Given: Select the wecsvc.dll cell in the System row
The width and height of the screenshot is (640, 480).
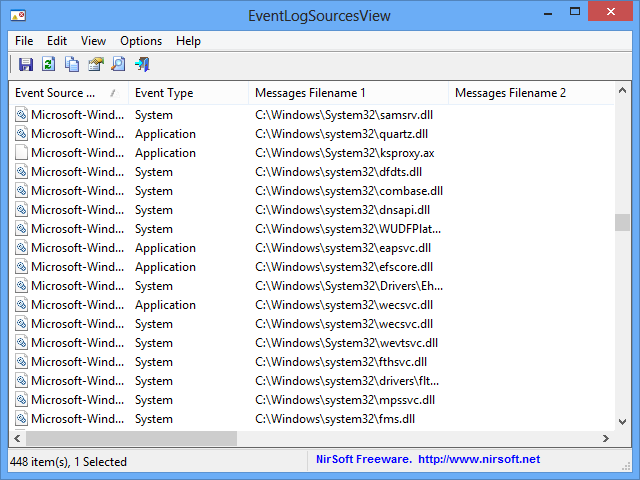Looking at the screenshot, I should point(344,324).
